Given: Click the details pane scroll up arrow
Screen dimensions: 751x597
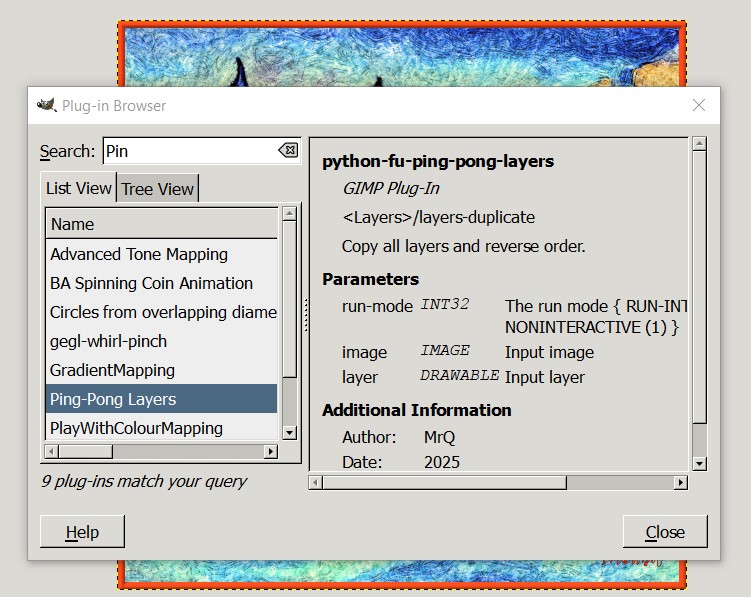Looking at the screenshot, I should (699, 143).
